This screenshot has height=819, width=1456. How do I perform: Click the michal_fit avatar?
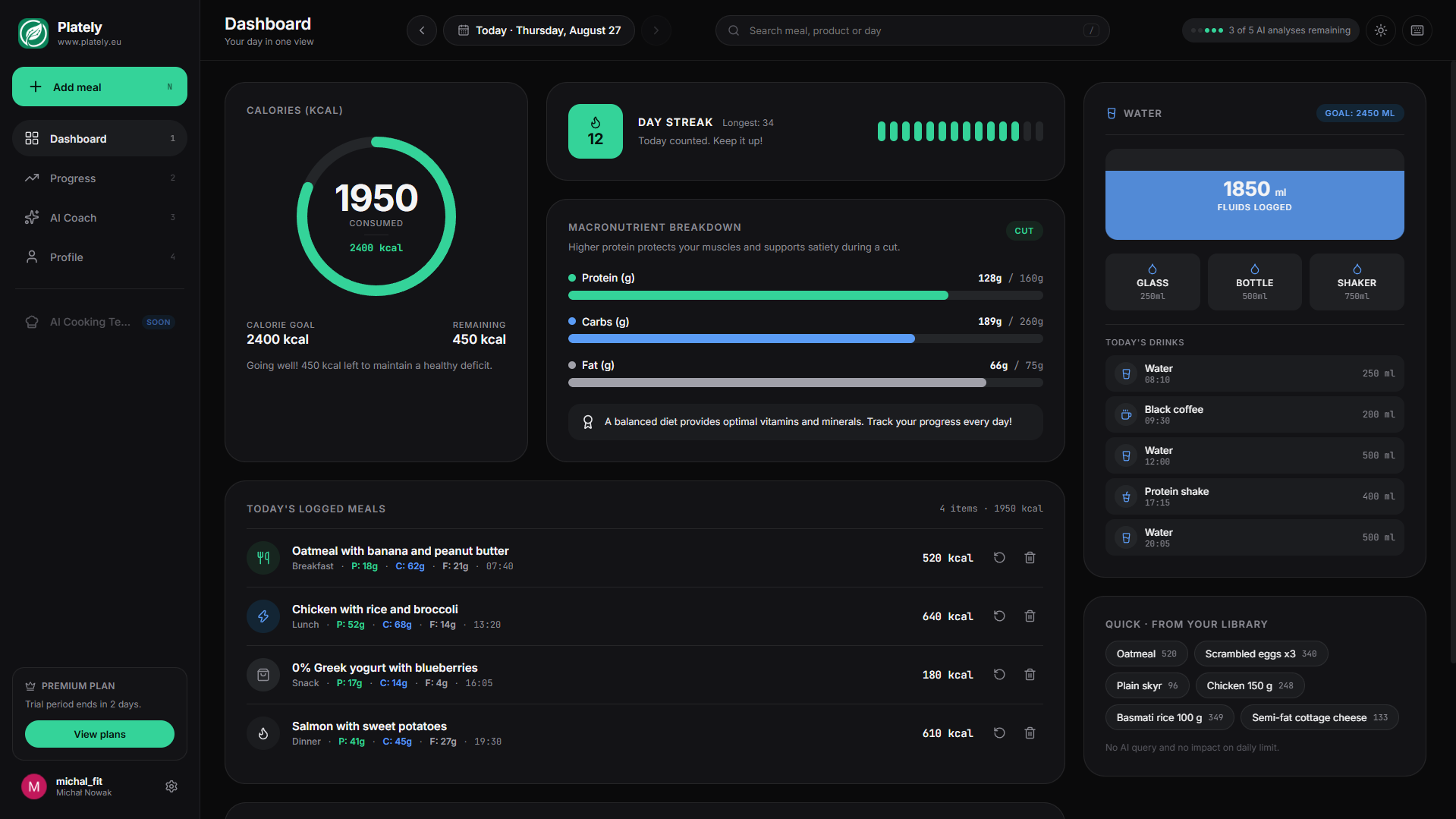click(34, 786)
